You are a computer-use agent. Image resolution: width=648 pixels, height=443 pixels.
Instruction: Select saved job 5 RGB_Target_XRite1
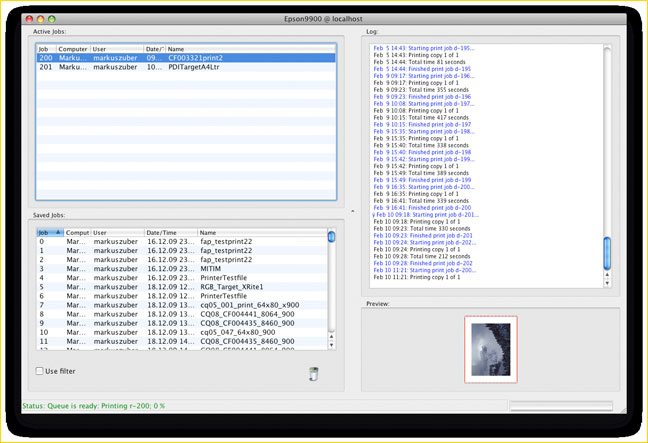click(182, 287)
